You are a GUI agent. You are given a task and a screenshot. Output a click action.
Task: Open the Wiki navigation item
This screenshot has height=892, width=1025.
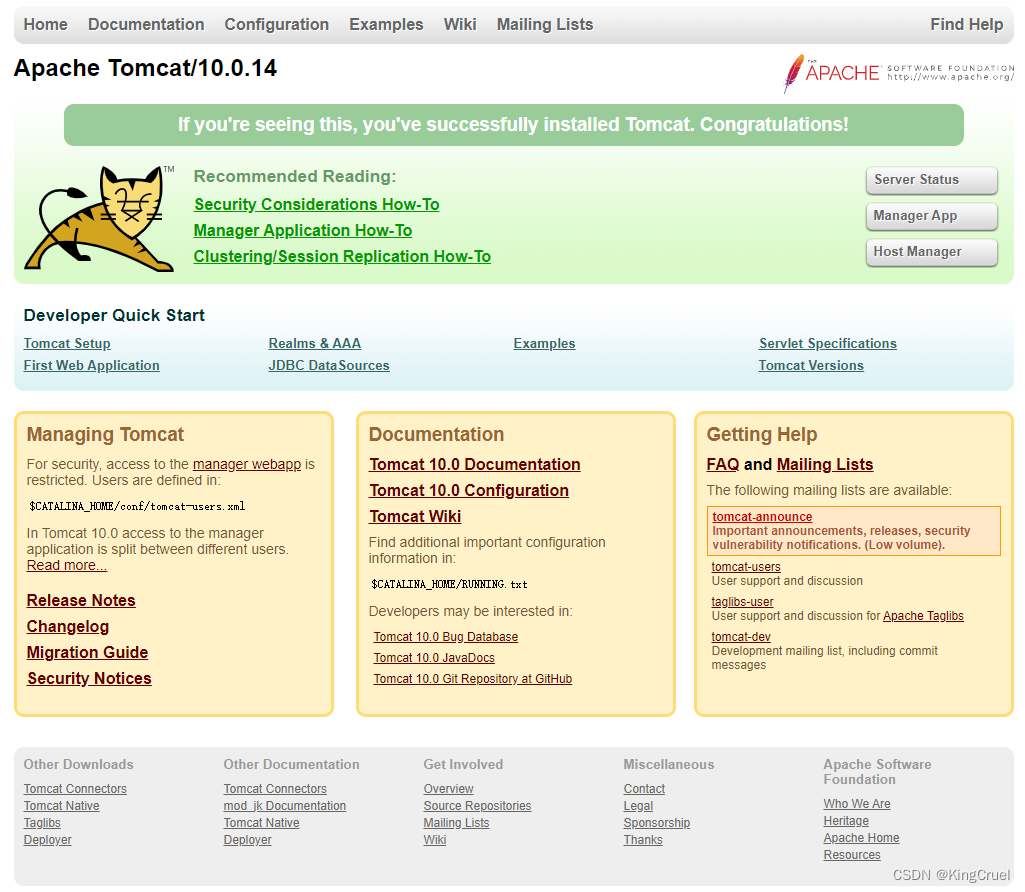pyautogui.click(x=460, y=24)
